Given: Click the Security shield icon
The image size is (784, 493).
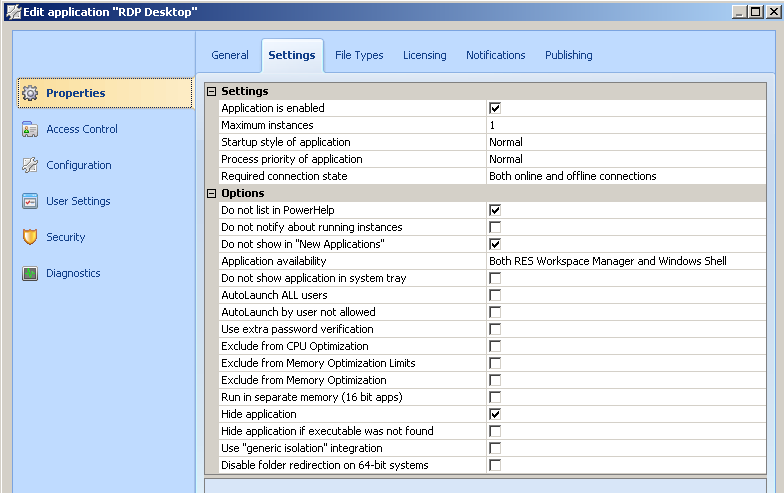Looking at the screenshot, I should [30, 237].
